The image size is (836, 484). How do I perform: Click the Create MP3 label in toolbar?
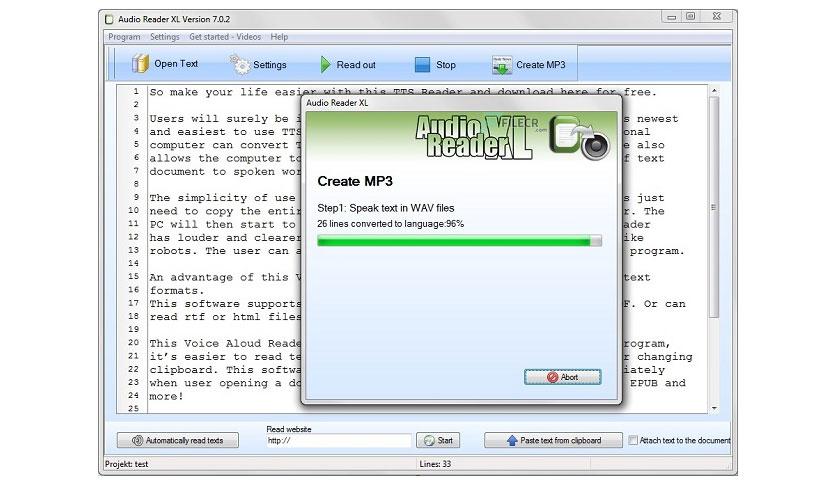[541, 64]
